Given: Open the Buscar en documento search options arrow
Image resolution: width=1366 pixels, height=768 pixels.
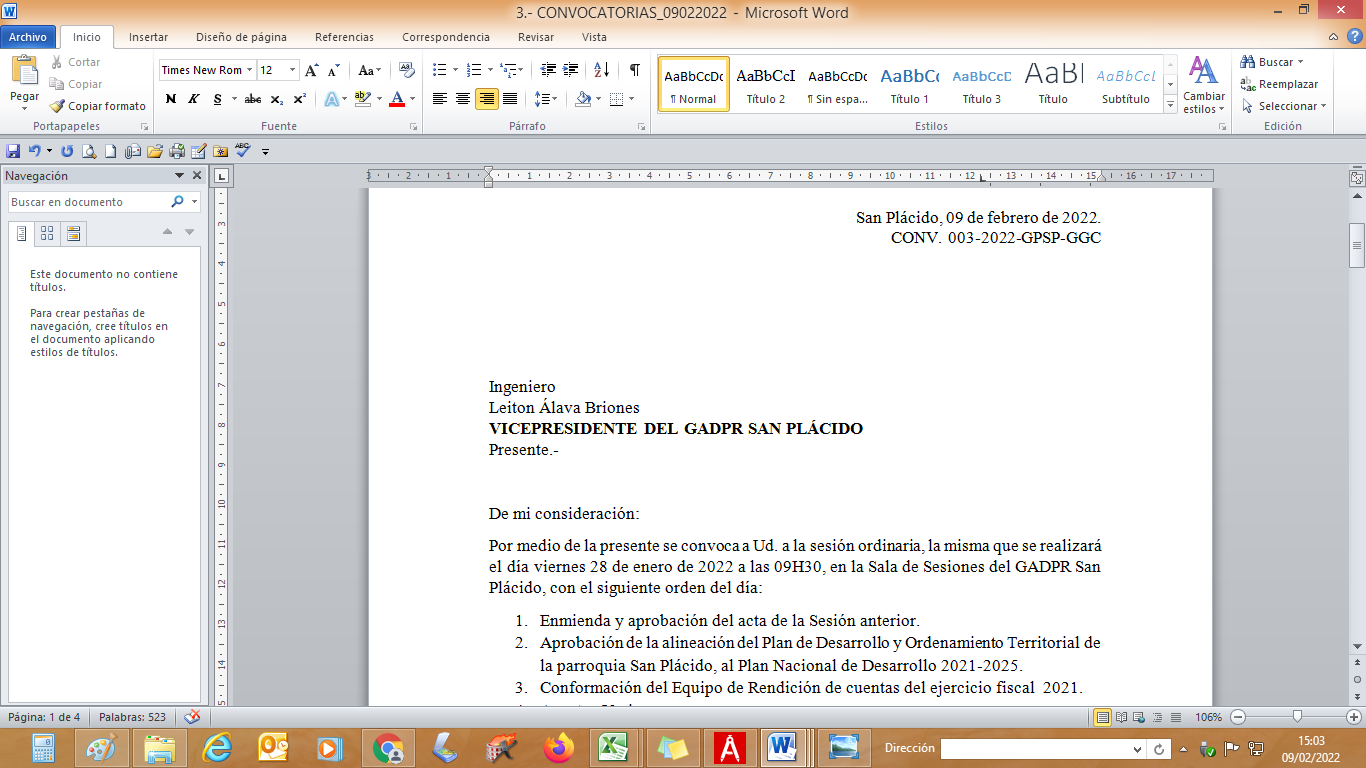Looking at the screenshot, I should (x=194, y=202).
